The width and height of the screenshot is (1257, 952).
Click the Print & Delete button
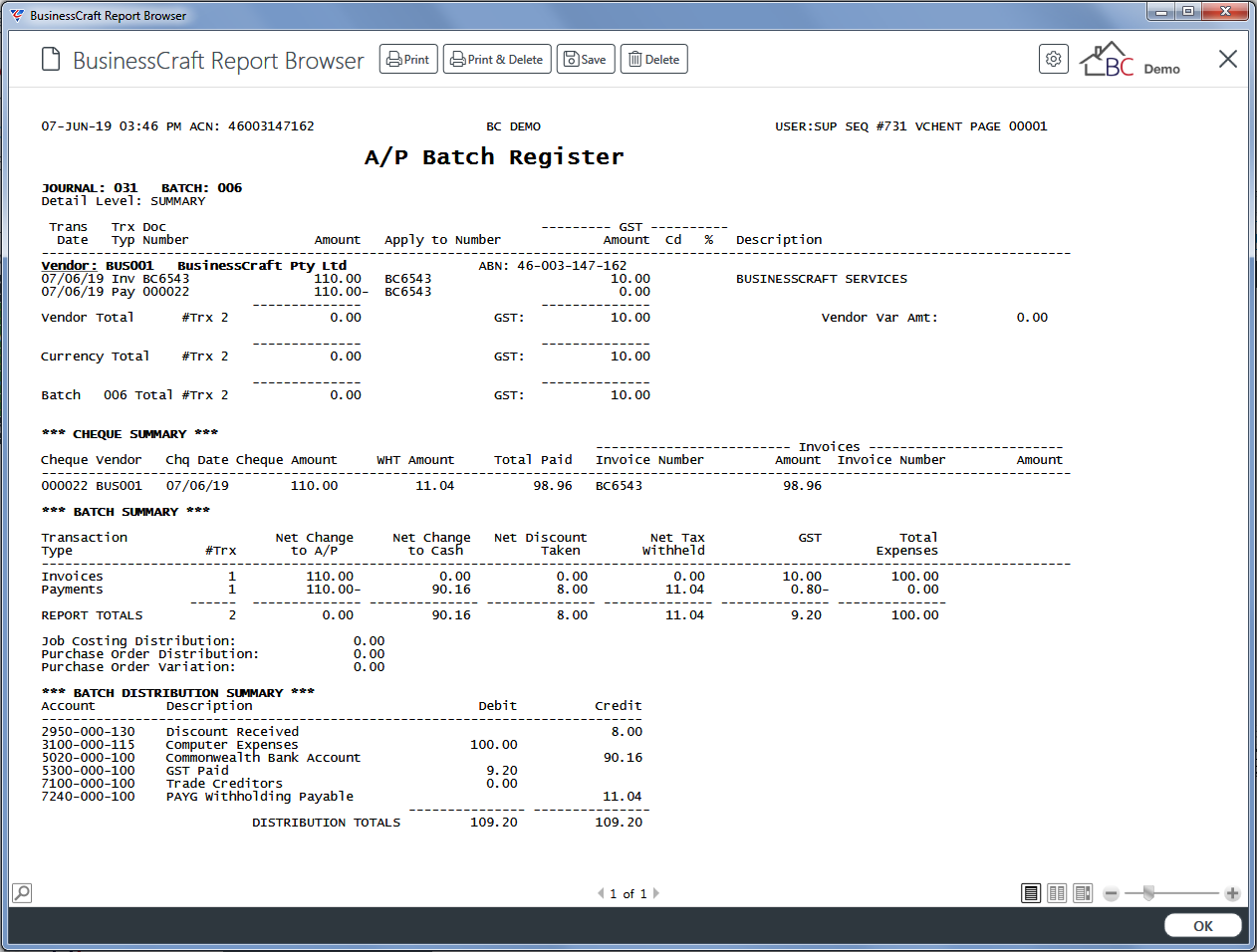pos(497,60)
